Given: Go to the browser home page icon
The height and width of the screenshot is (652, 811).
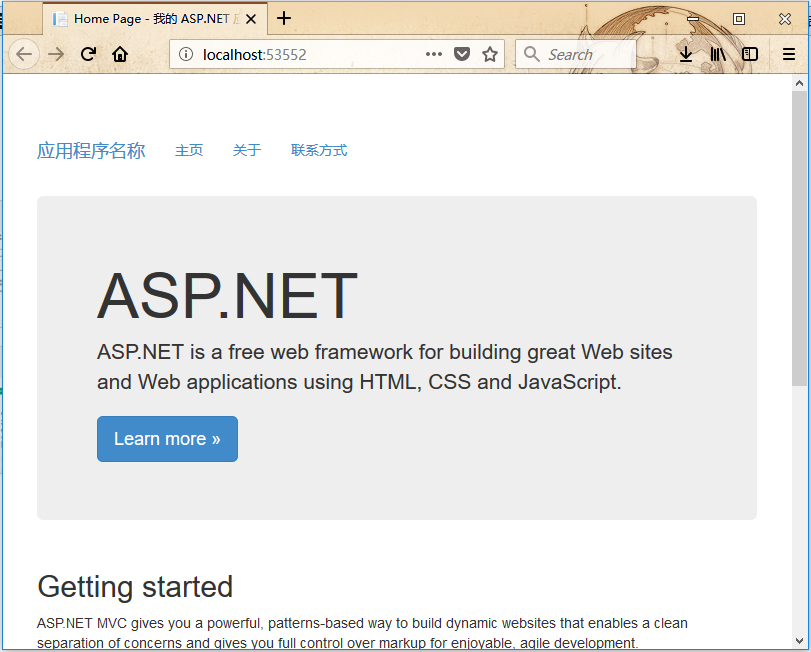Looking at the screenshot, I should pos(120,54).
